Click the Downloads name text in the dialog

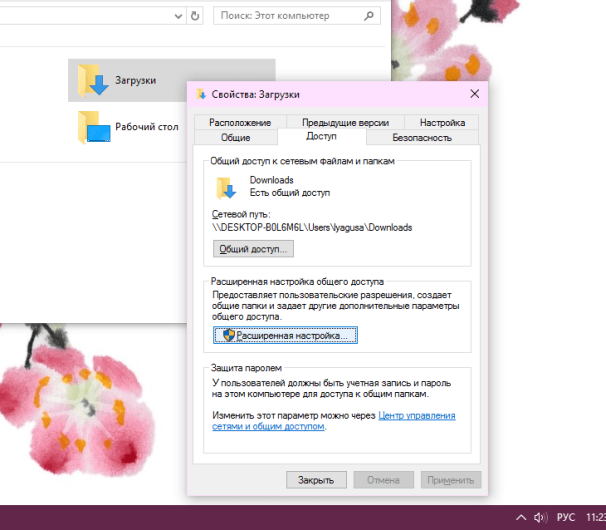(271, 180)
